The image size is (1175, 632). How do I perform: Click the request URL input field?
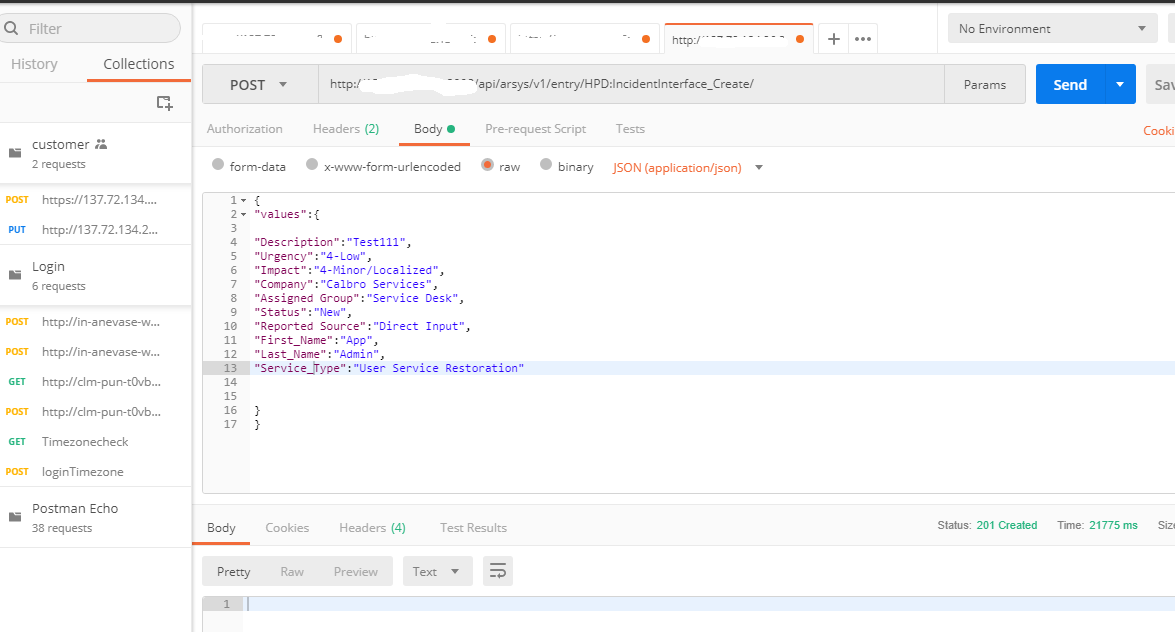click(630, 85)
